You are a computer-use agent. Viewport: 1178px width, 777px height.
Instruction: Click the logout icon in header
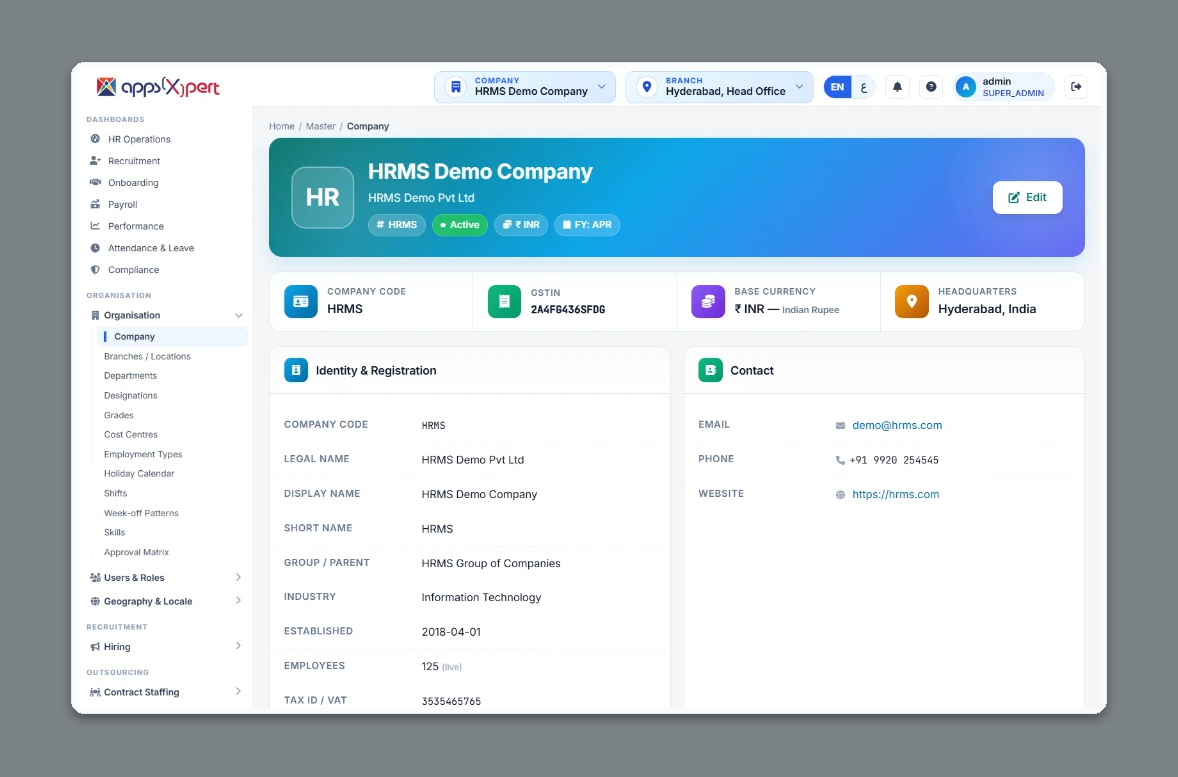click(x=1076, y=87)
